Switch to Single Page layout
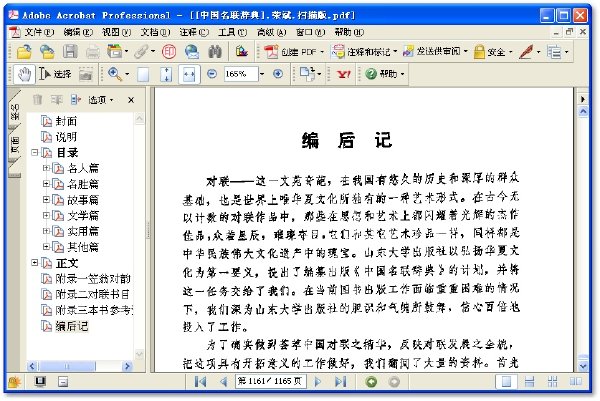 (x=506, y=381)
